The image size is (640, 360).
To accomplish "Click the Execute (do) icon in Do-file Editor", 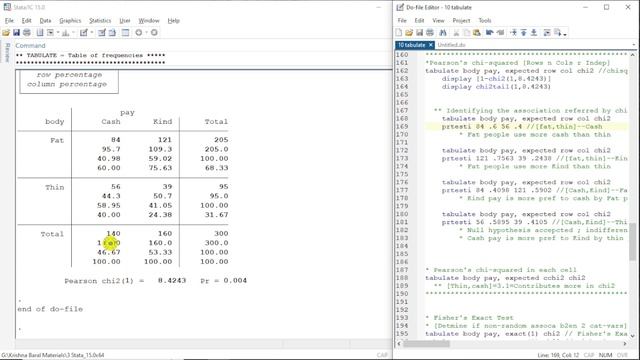I will click(x=558, y=33).
